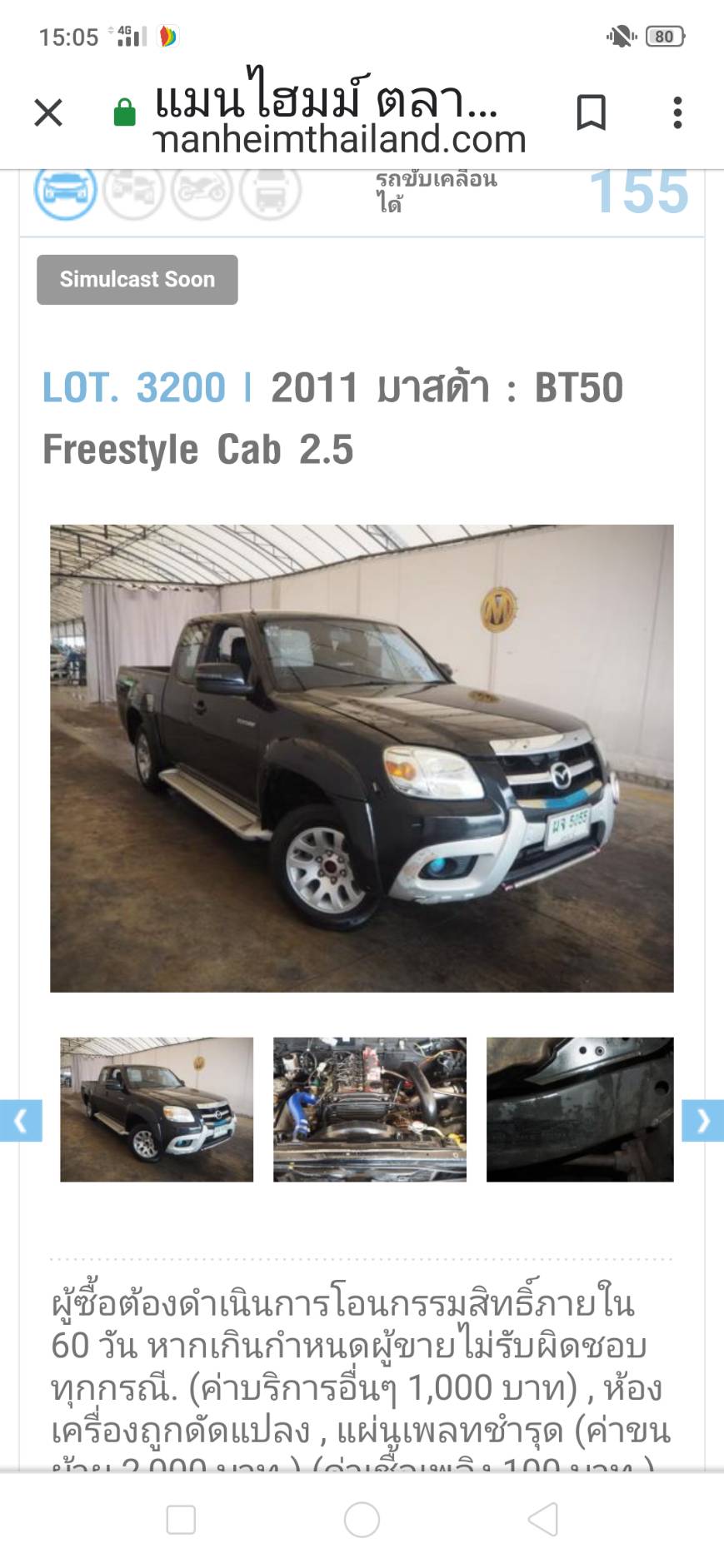Show previous thumbnails with left arrow

(x=21, y=1121)
